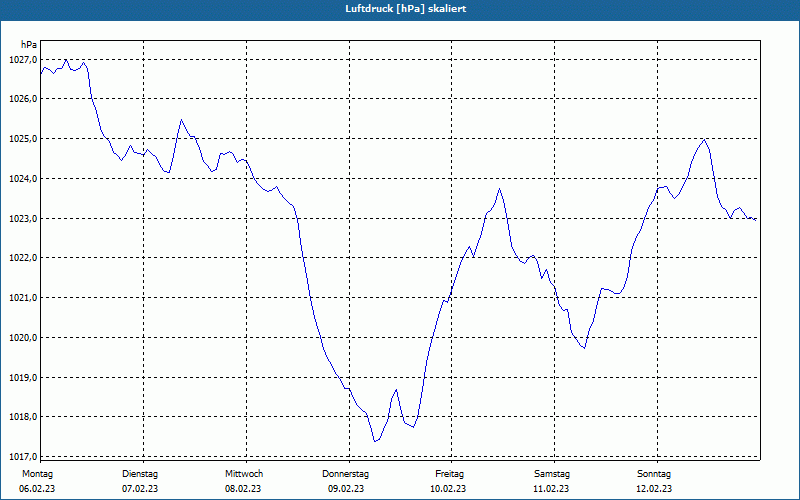This screenshot has width=800, height=500.
Task: Click the Dienstag day label
Action: point(140,474)
